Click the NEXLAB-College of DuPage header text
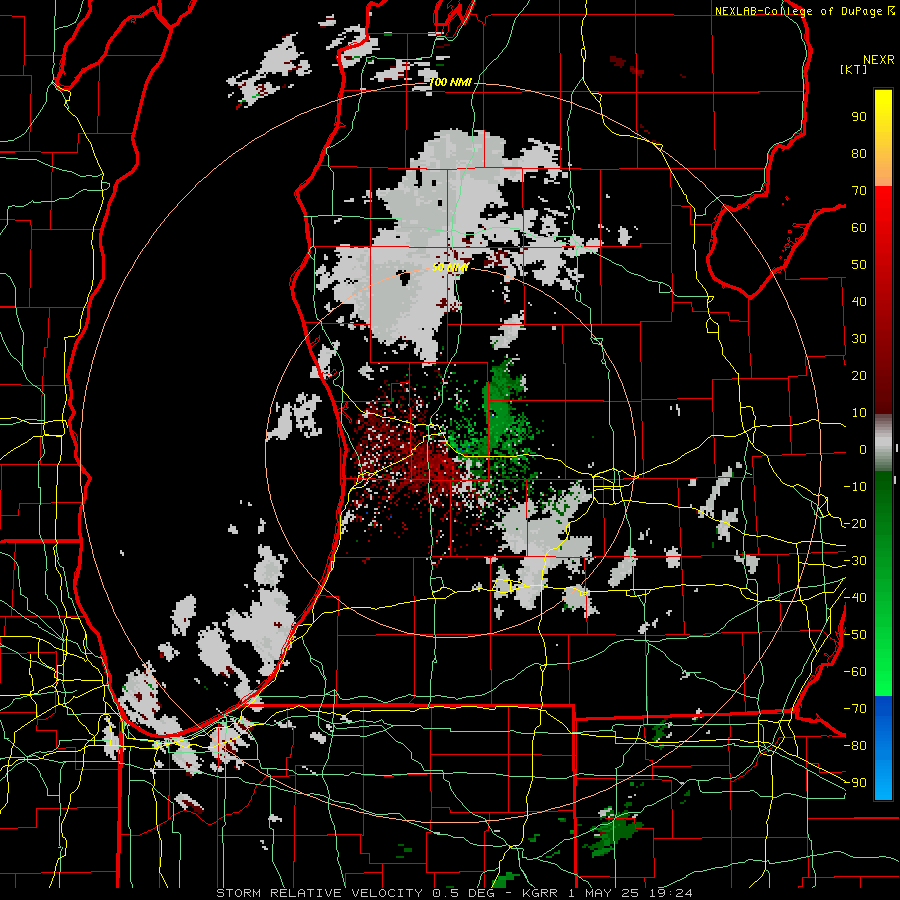900x900 pixels. (x=805, y=11)
